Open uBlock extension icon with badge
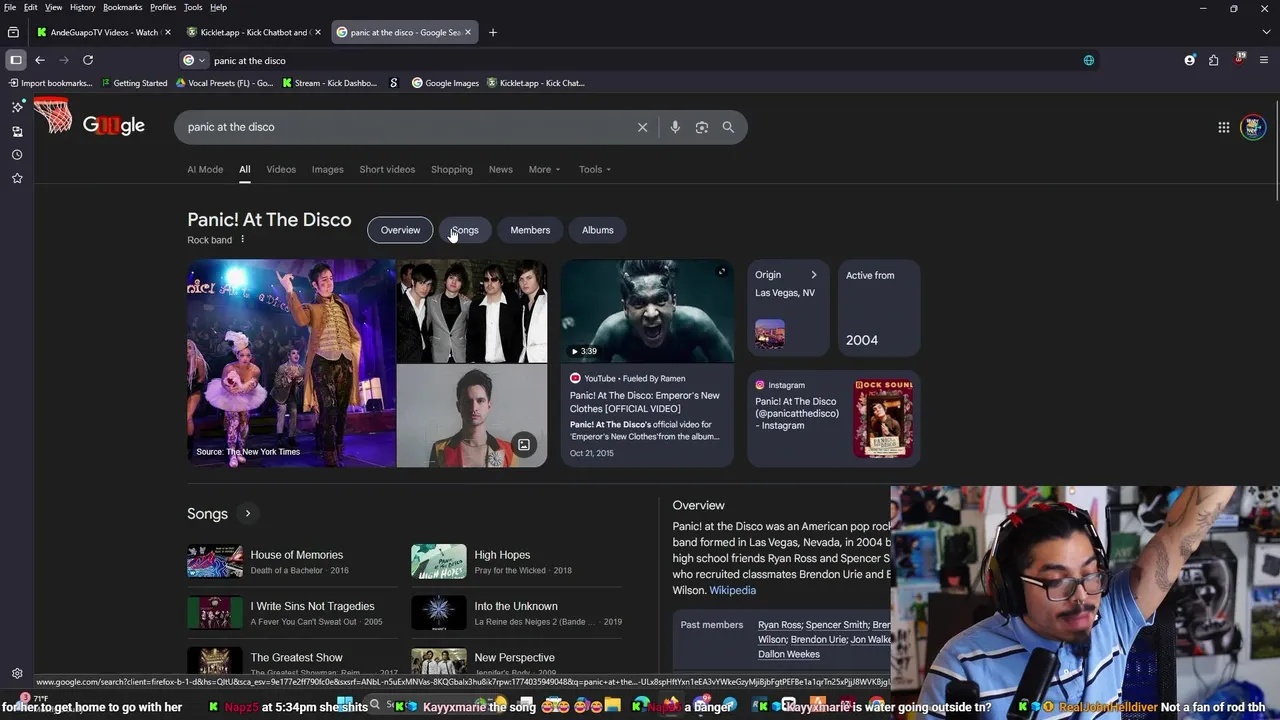1280x720 pixels. click(x=1239, y=59)
